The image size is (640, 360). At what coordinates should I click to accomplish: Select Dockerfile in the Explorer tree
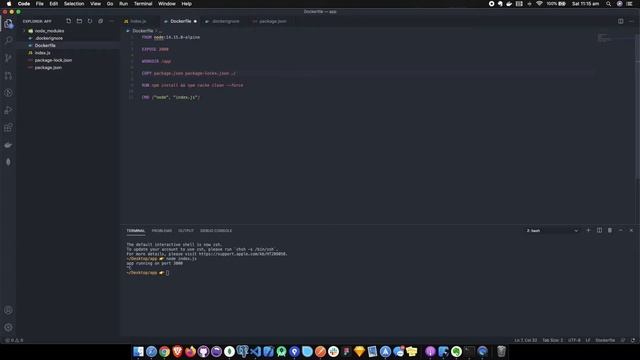(x=45, y=46)
